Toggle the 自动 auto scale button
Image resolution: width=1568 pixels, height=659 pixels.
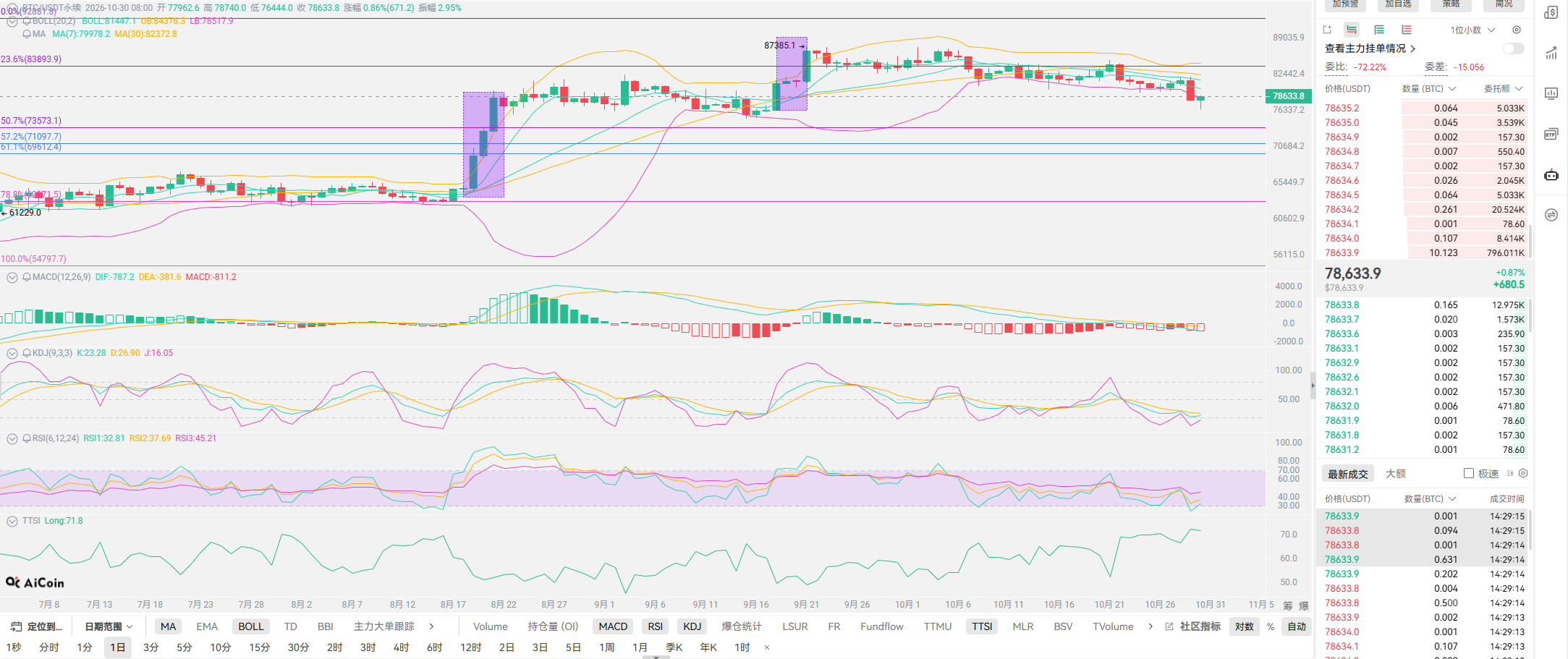pos(1297,626)
